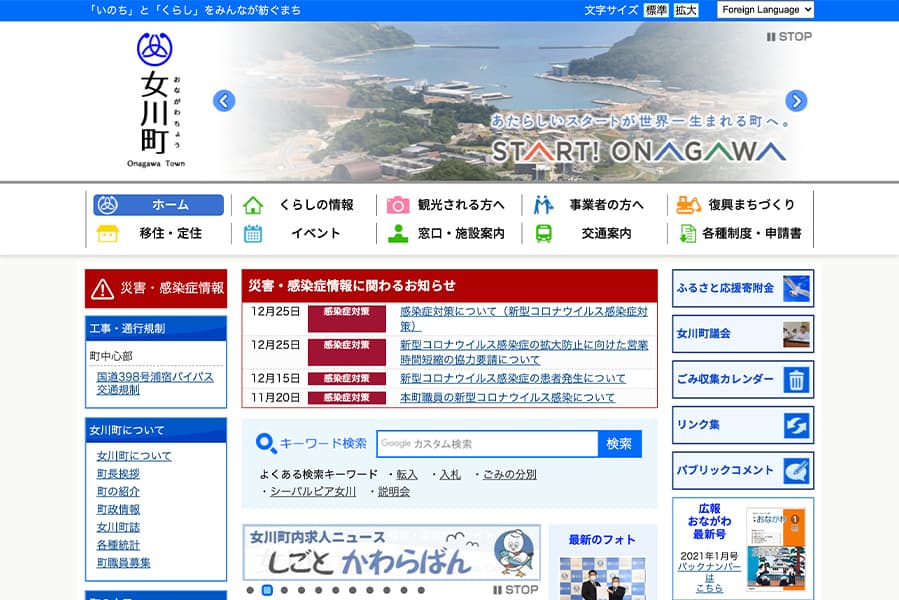Open link about 営業時間短縮の協力要請
The width and height of the screenshot is (899, 600).
point(523,352)
